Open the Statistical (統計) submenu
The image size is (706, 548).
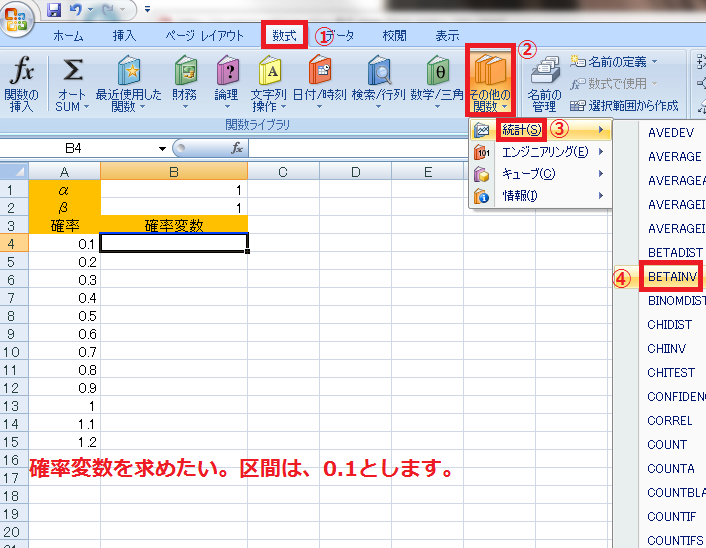pyautogui.click(x=541, y=130)
